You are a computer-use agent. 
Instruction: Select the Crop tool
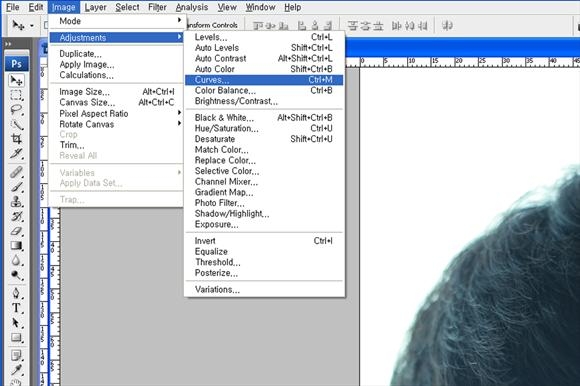click(16, 139)
